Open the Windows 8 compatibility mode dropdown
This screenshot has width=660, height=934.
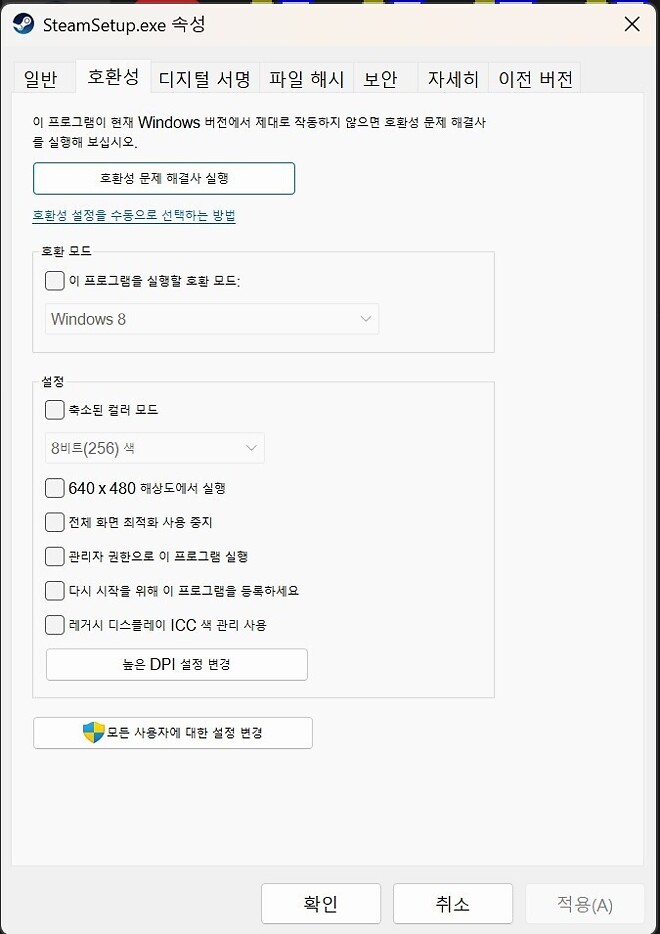(x=211, y=319)
